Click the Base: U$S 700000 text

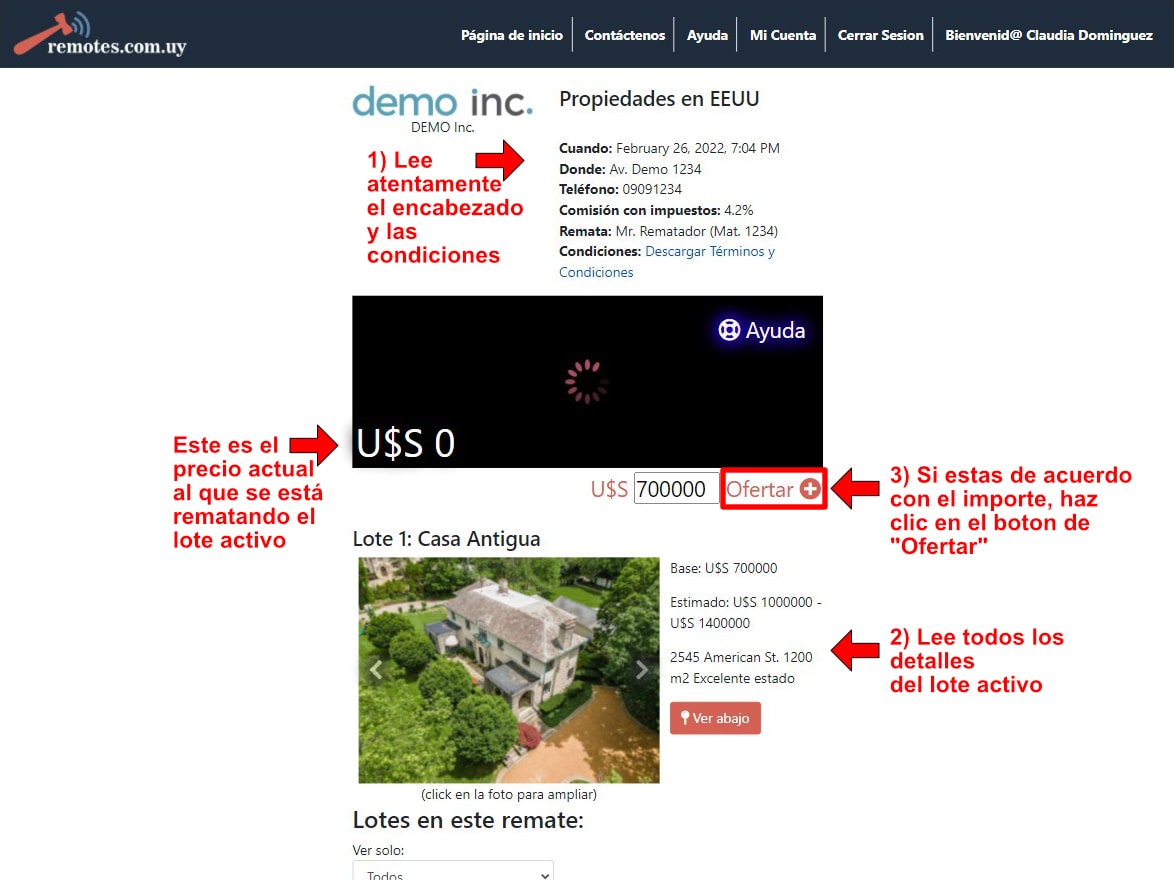click(723, 568)
